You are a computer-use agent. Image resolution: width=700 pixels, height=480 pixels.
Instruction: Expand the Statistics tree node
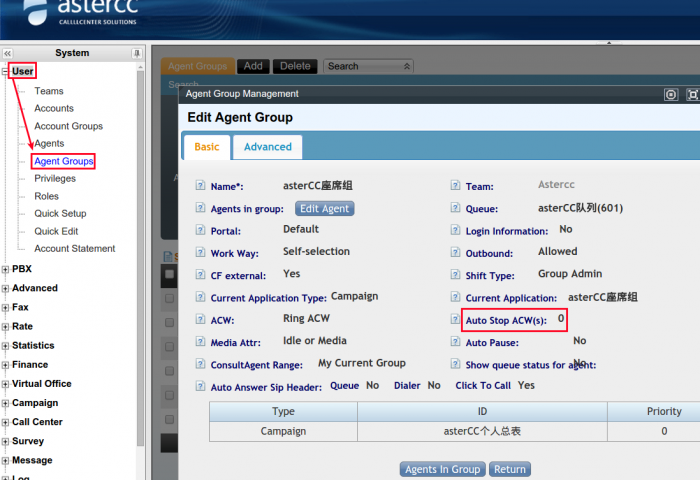[x=6, y=346]
